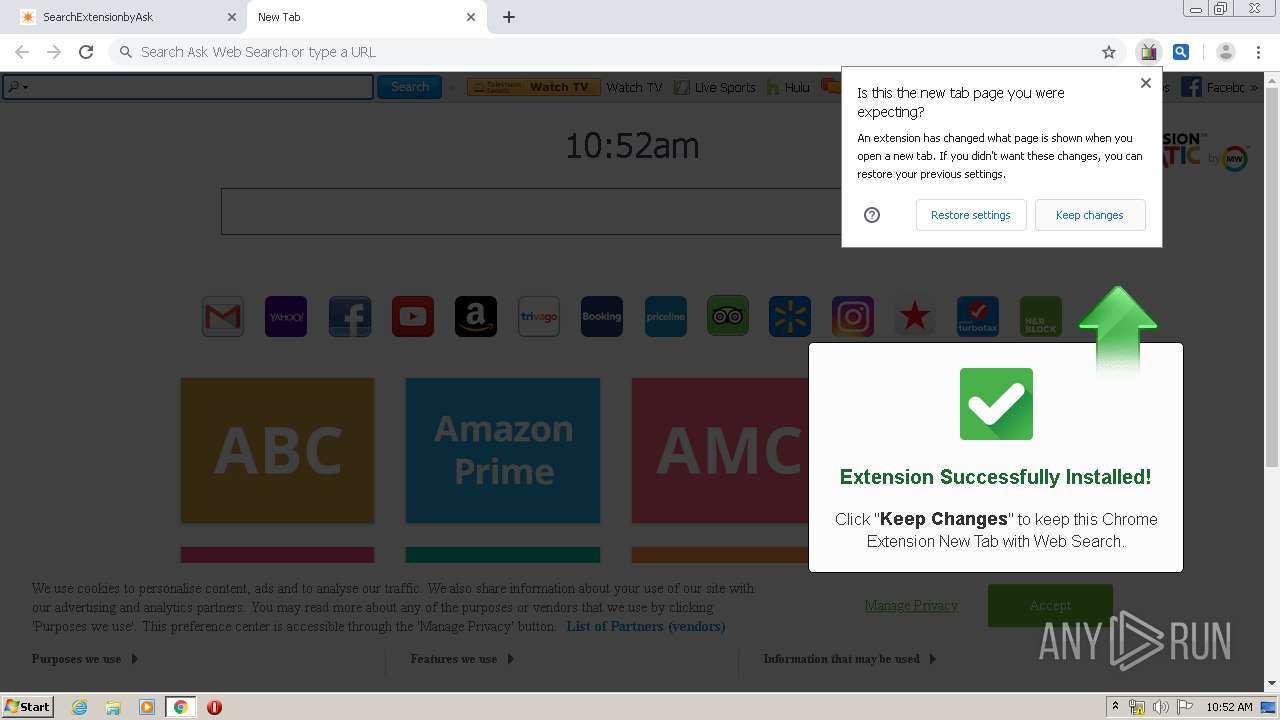Reload the current page

(x=86, y=52)
